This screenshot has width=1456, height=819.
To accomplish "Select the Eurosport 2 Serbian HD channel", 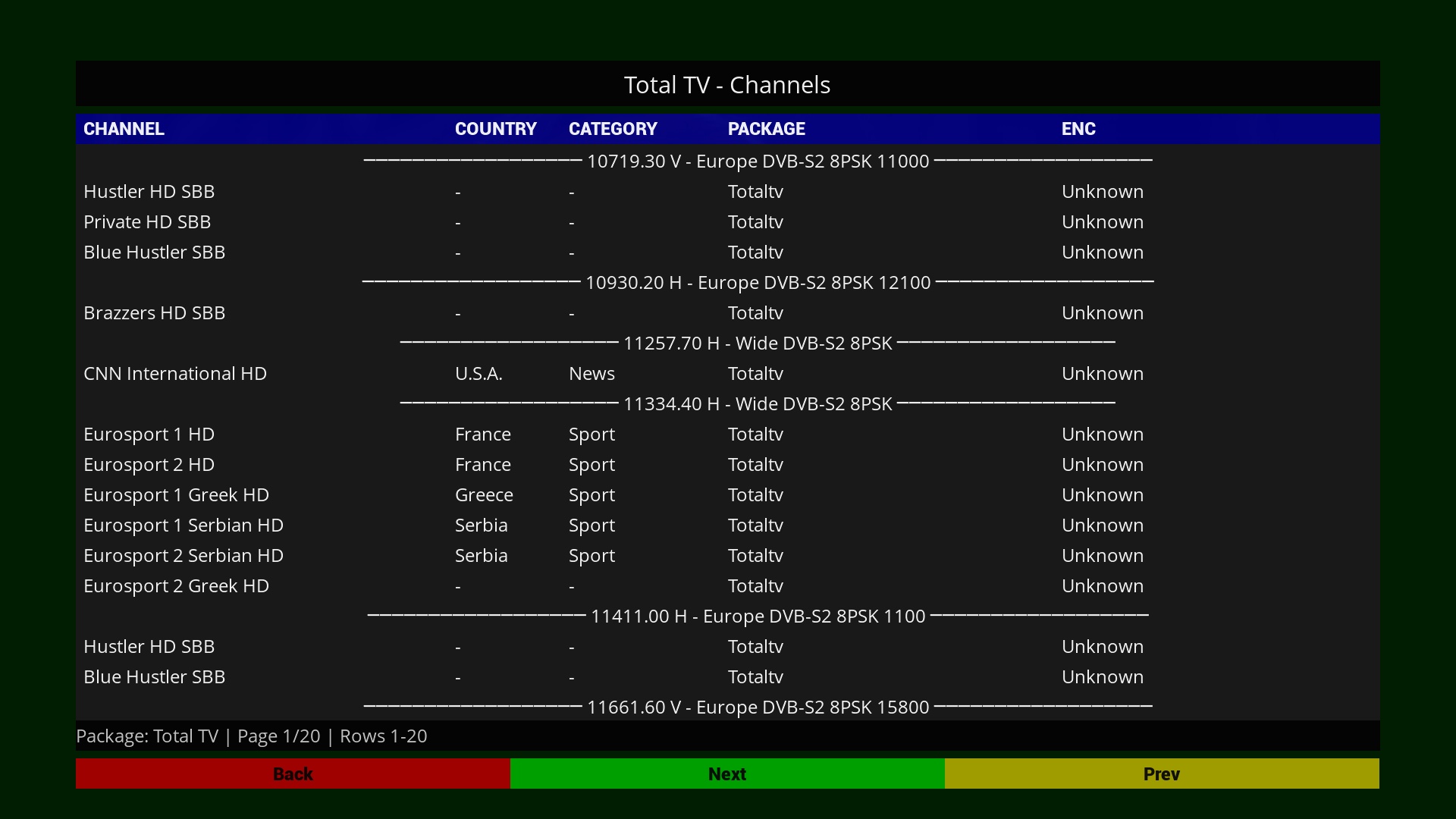I will coord(728,555).
